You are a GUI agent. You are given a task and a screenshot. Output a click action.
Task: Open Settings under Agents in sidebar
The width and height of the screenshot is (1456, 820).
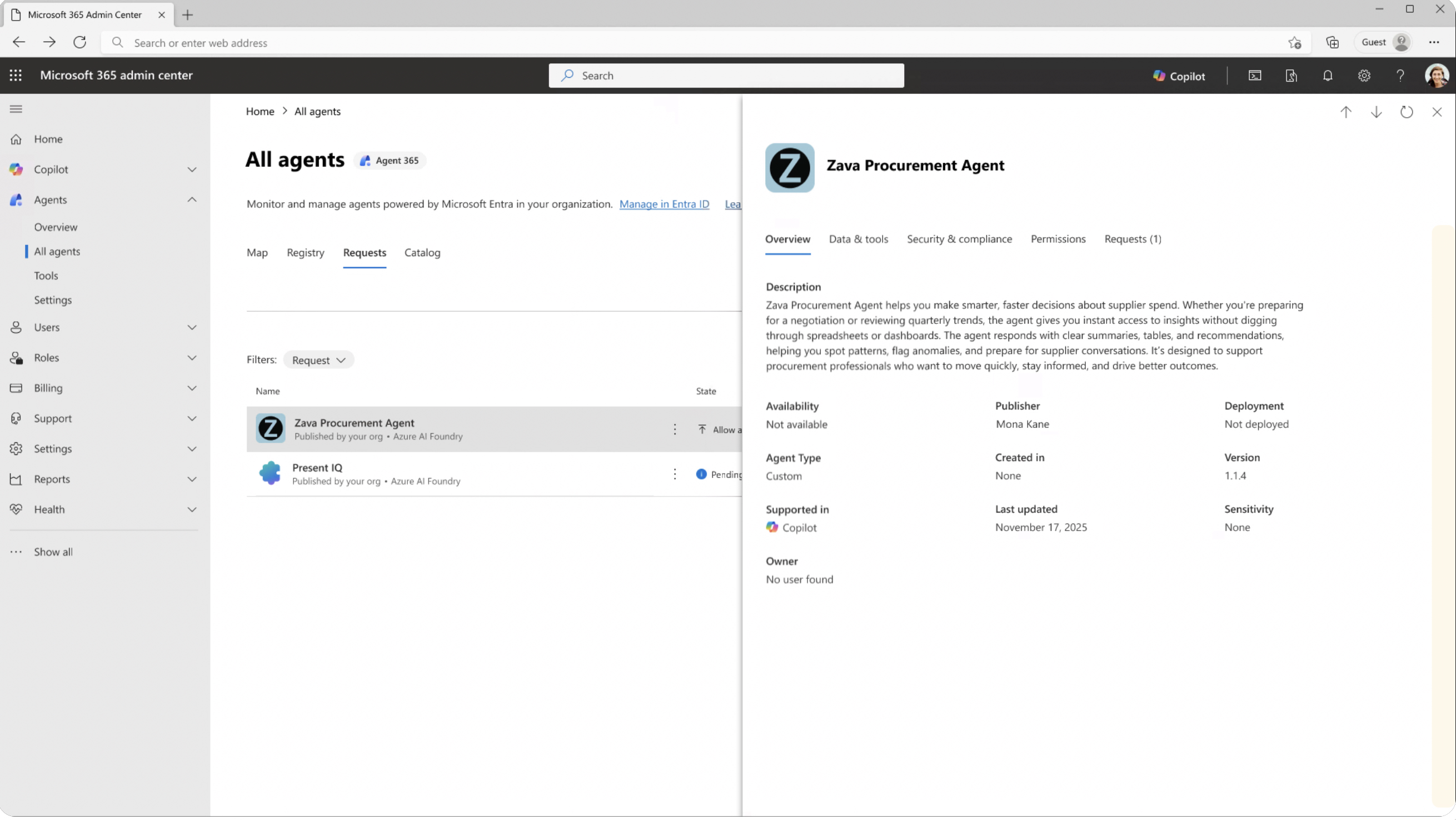(53, 300)
